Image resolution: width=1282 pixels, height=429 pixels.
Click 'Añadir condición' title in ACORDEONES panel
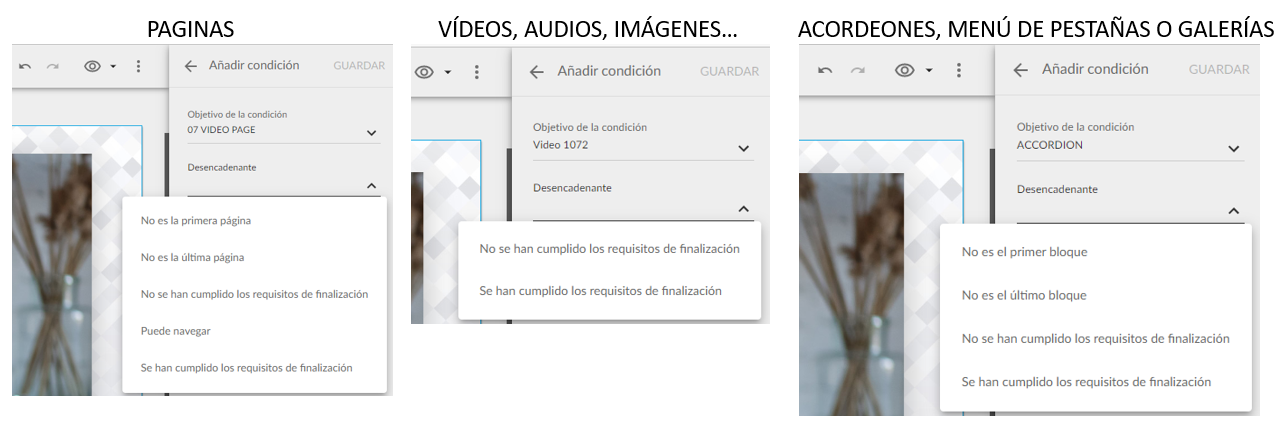click(1095, 69)
